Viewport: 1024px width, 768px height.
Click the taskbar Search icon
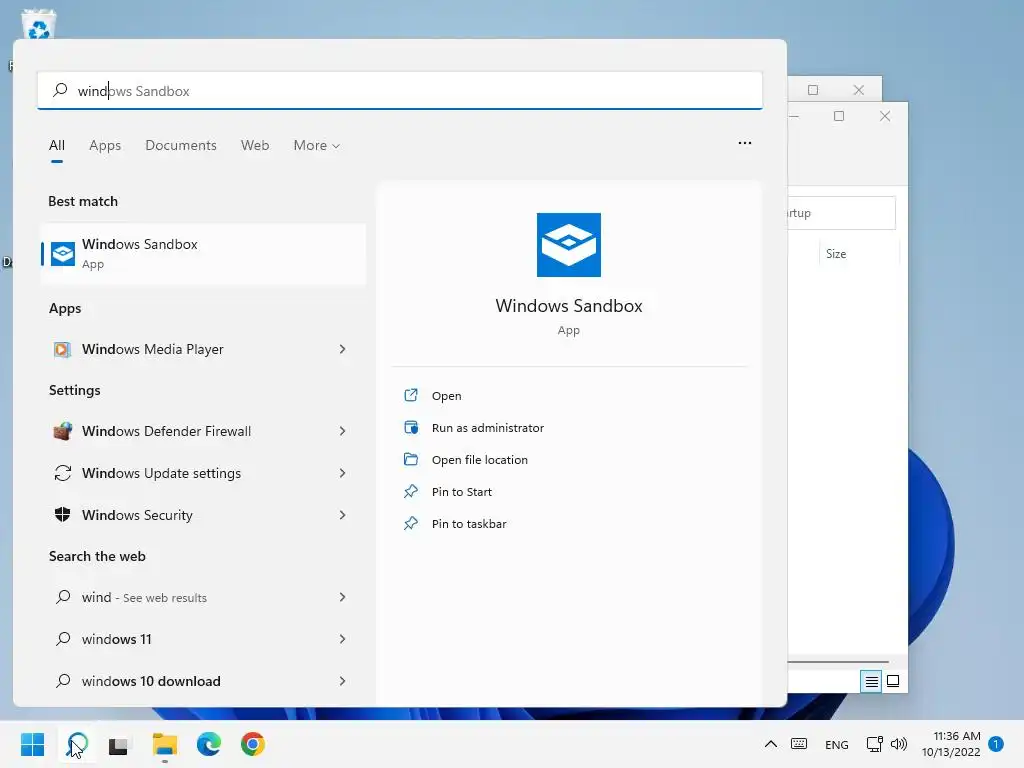[77, 744]
